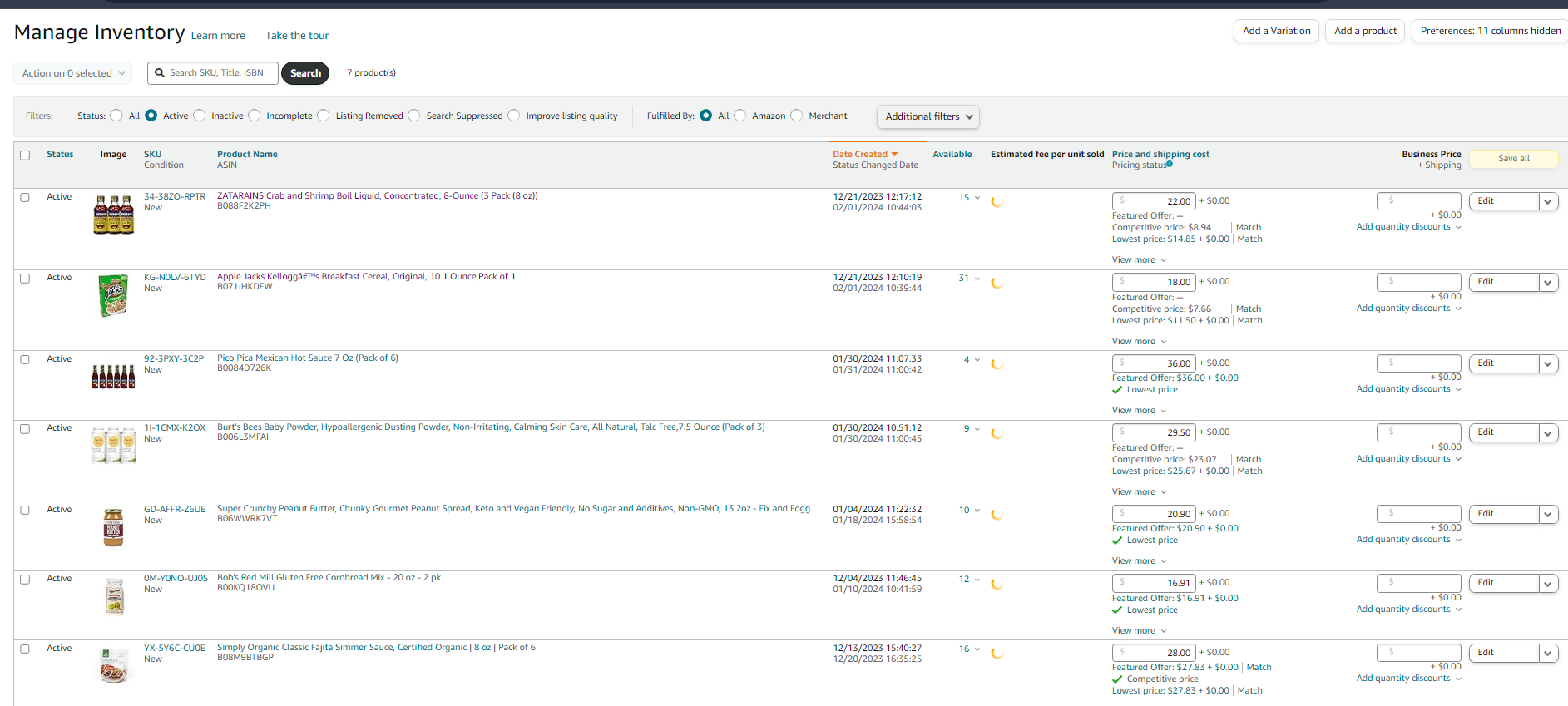Select Fulfilled By Merchant radio button
Viewport: 1568px width, 706px height.
797,116
